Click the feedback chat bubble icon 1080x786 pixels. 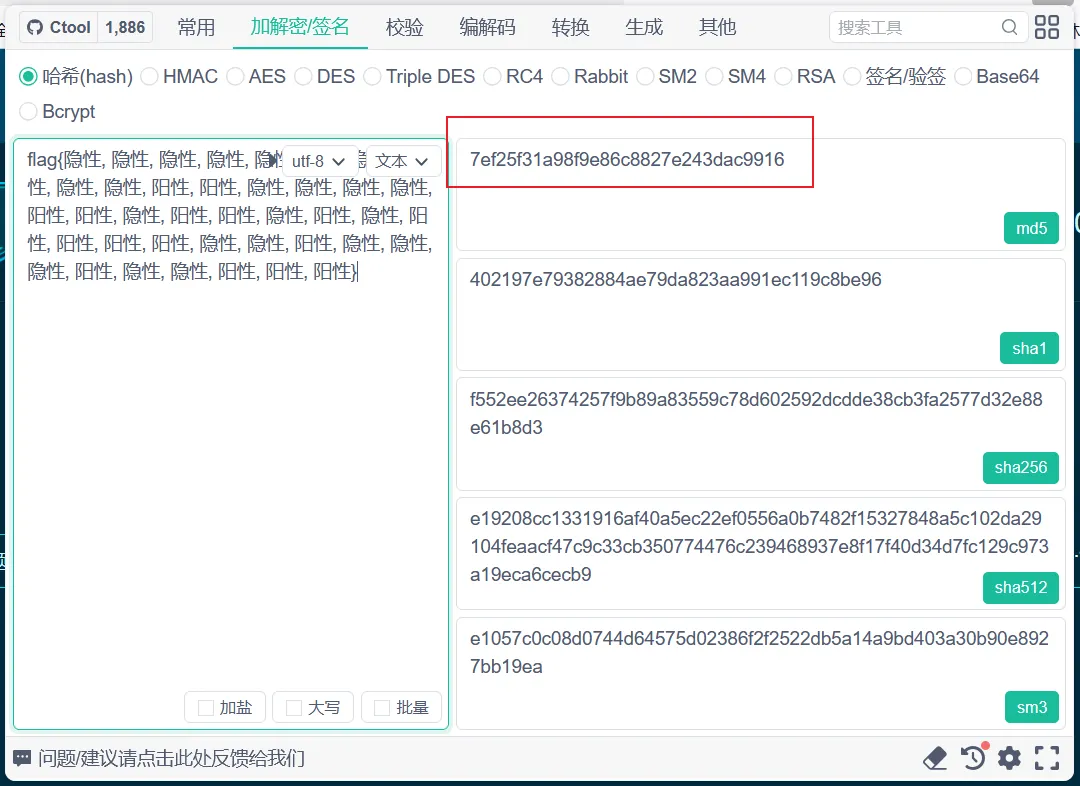(x=22, y=758)
